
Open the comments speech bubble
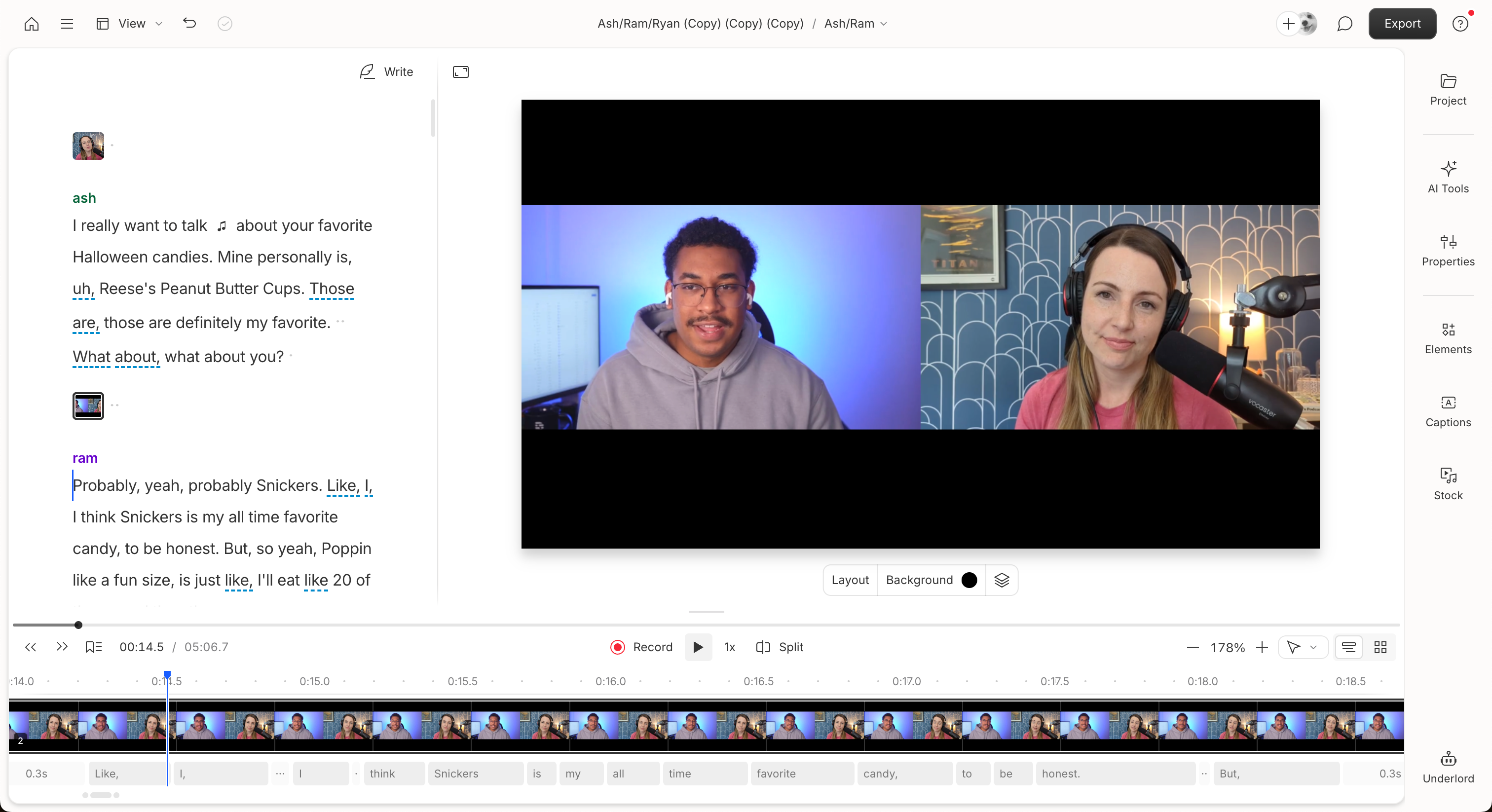click(x=1344, y=24)
